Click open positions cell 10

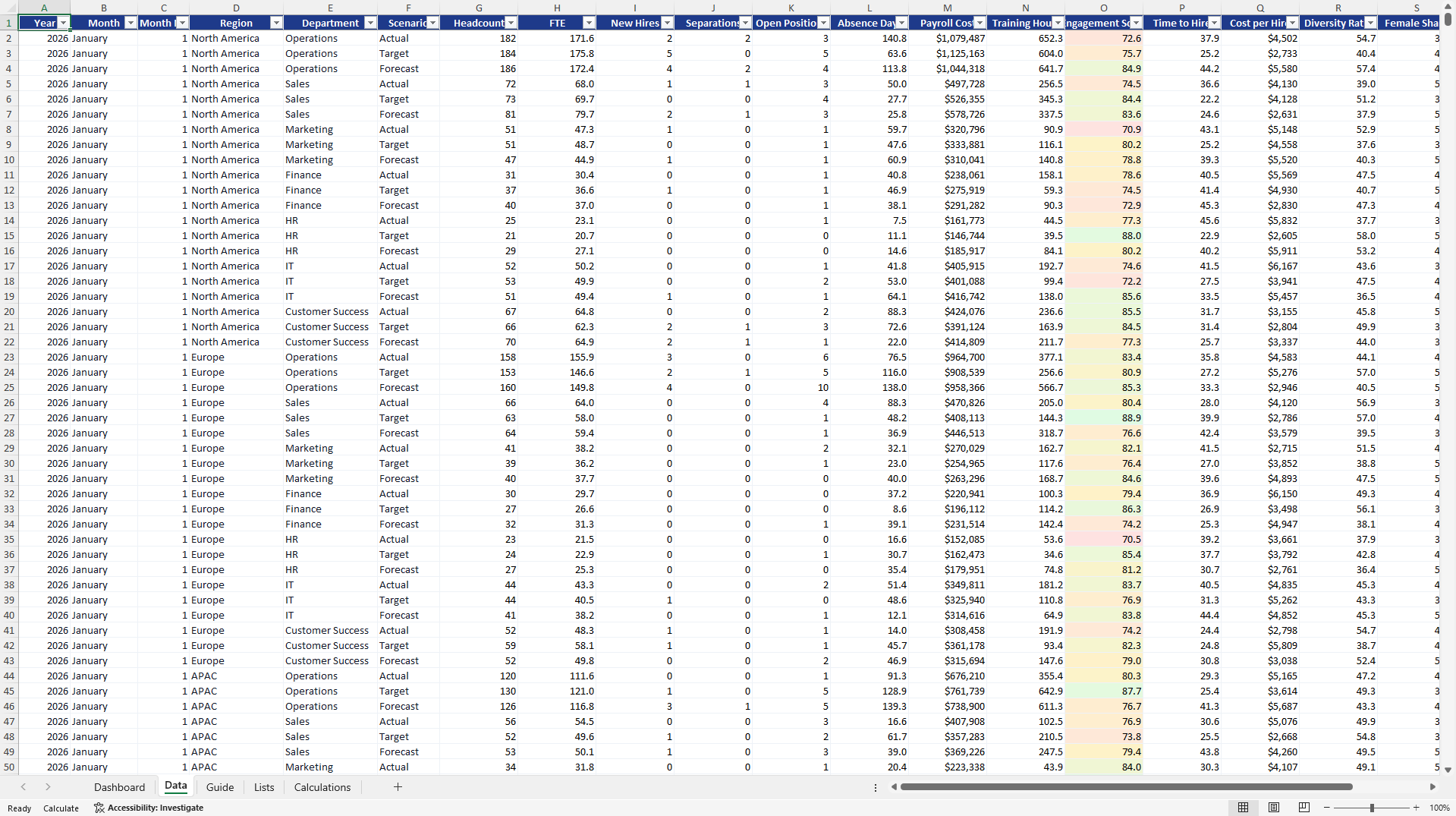point(791,387)
